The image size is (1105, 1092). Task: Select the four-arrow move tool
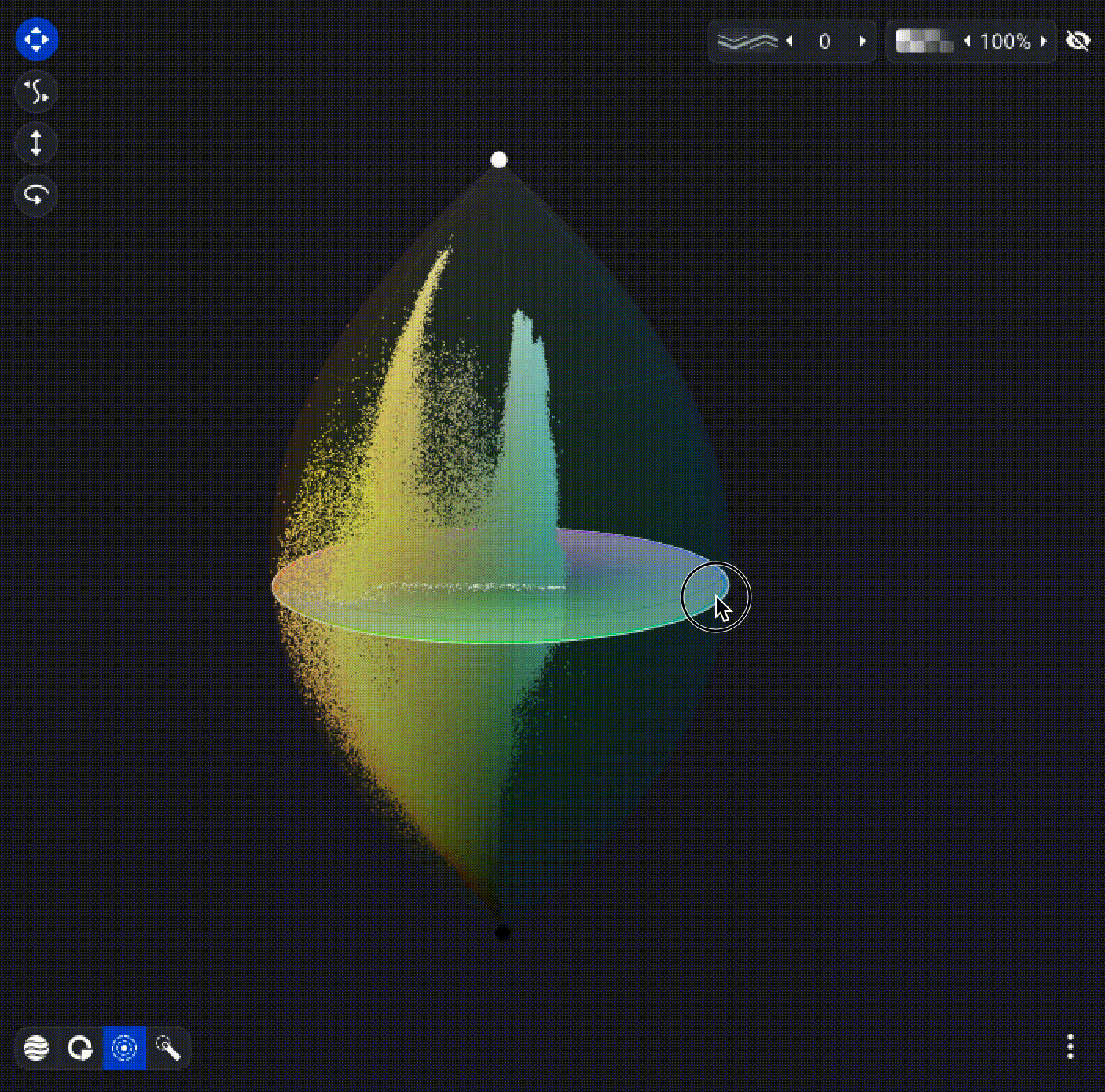(x=36, y=39)
